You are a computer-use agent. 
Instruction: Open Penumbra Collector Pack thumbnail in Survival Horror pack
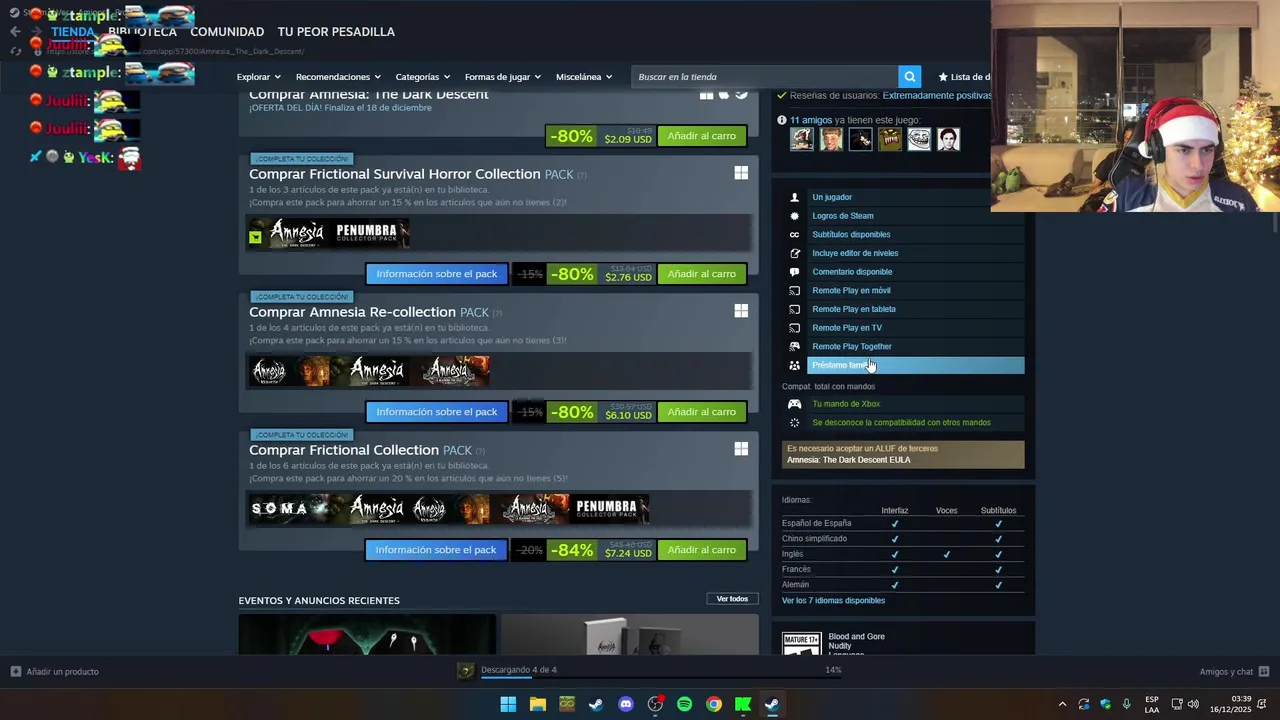[369, 233]
